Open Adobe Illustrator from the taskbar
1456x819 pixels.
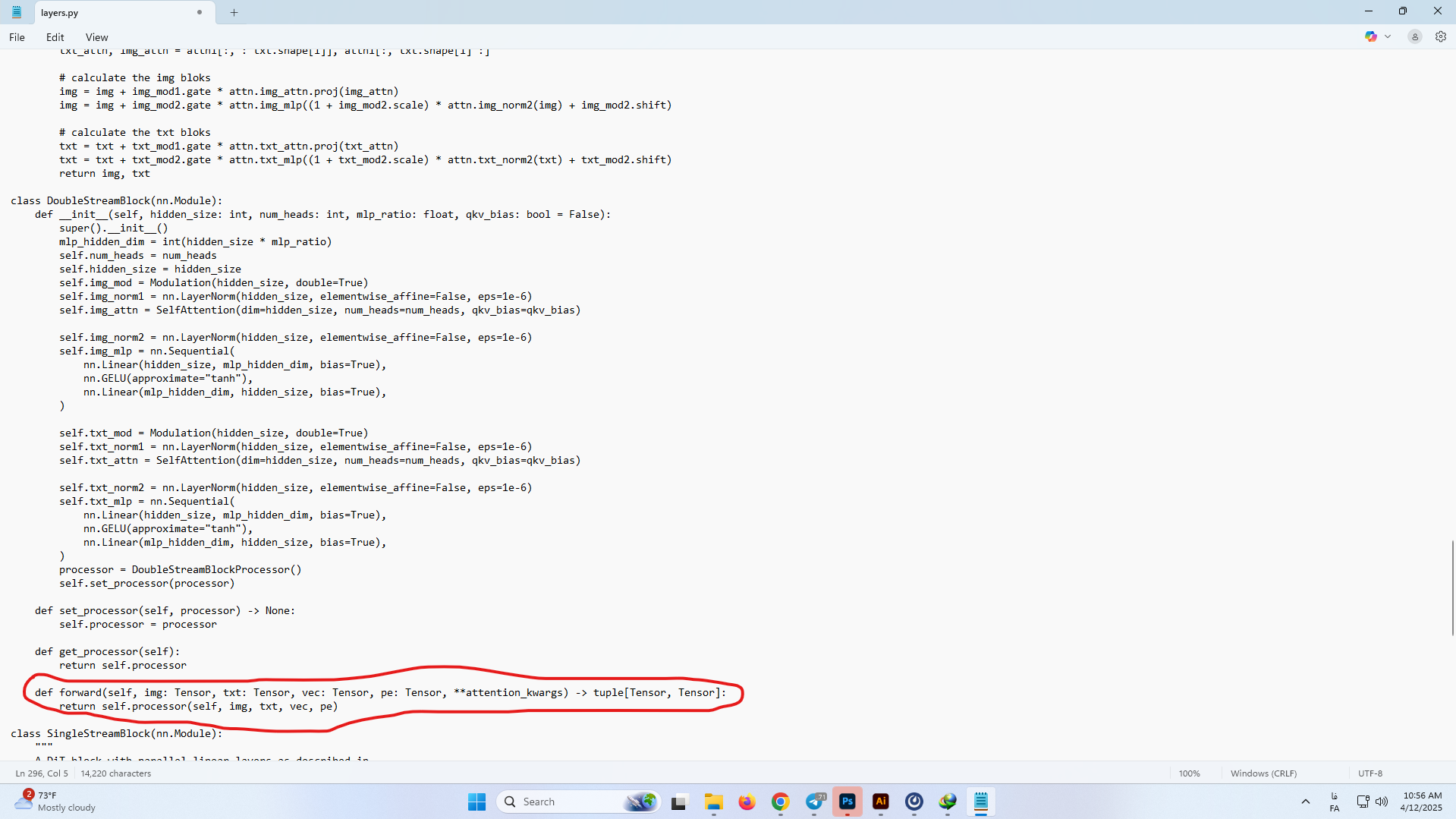880,802
